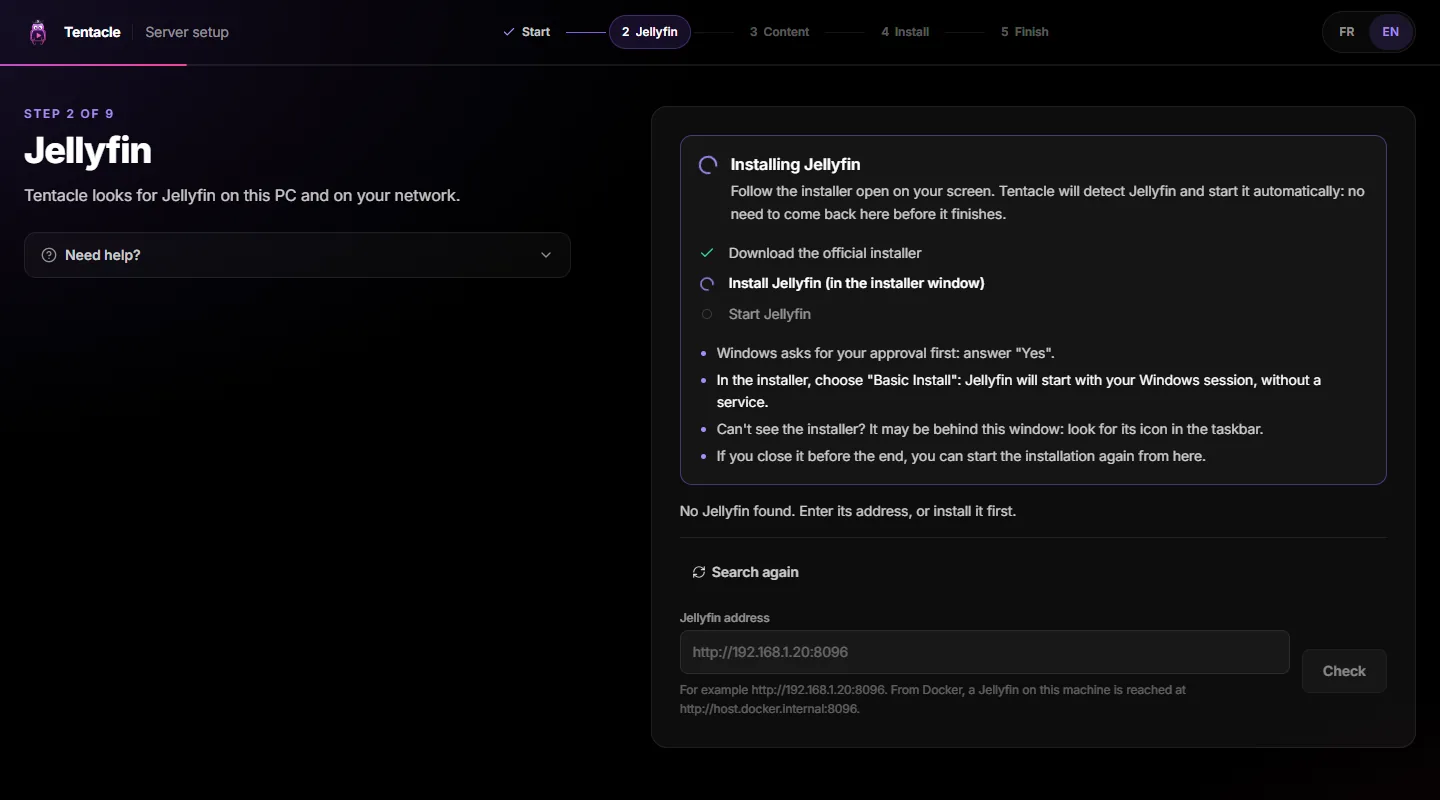Click the Check button

click(1344, 671)
